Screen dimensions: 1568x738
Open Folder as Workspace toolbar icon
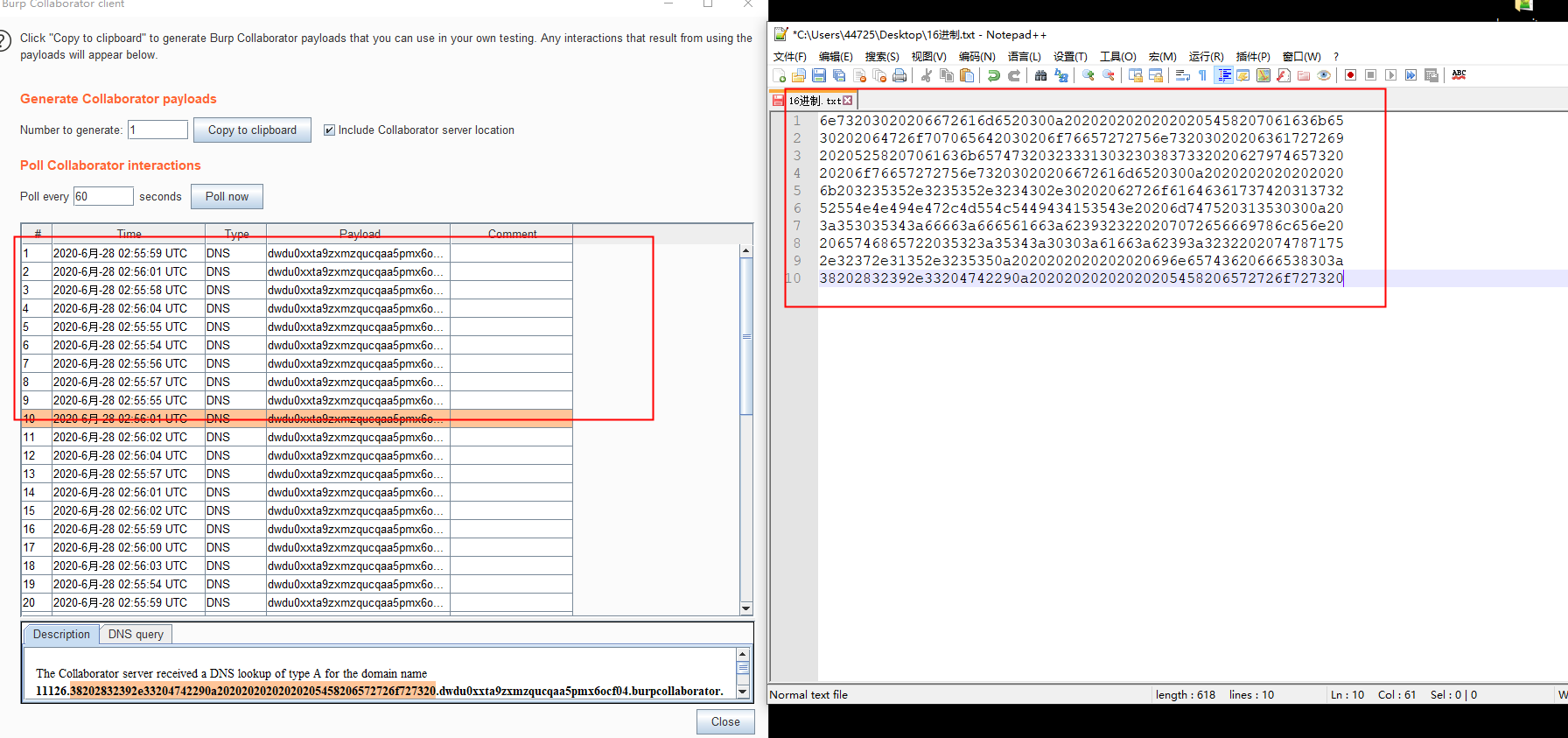(1304, 75)
